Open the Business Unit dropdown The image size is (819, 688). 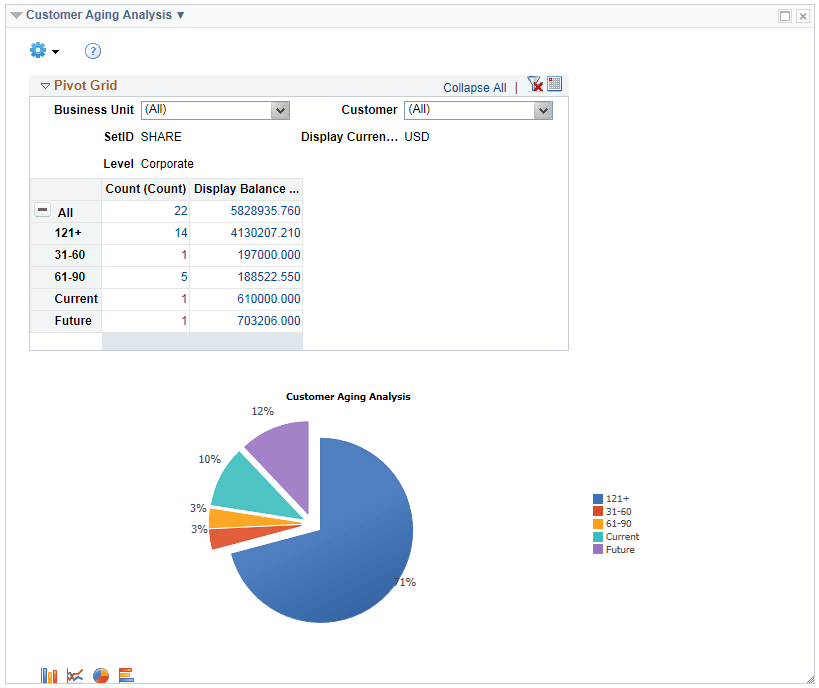(281, 110)
